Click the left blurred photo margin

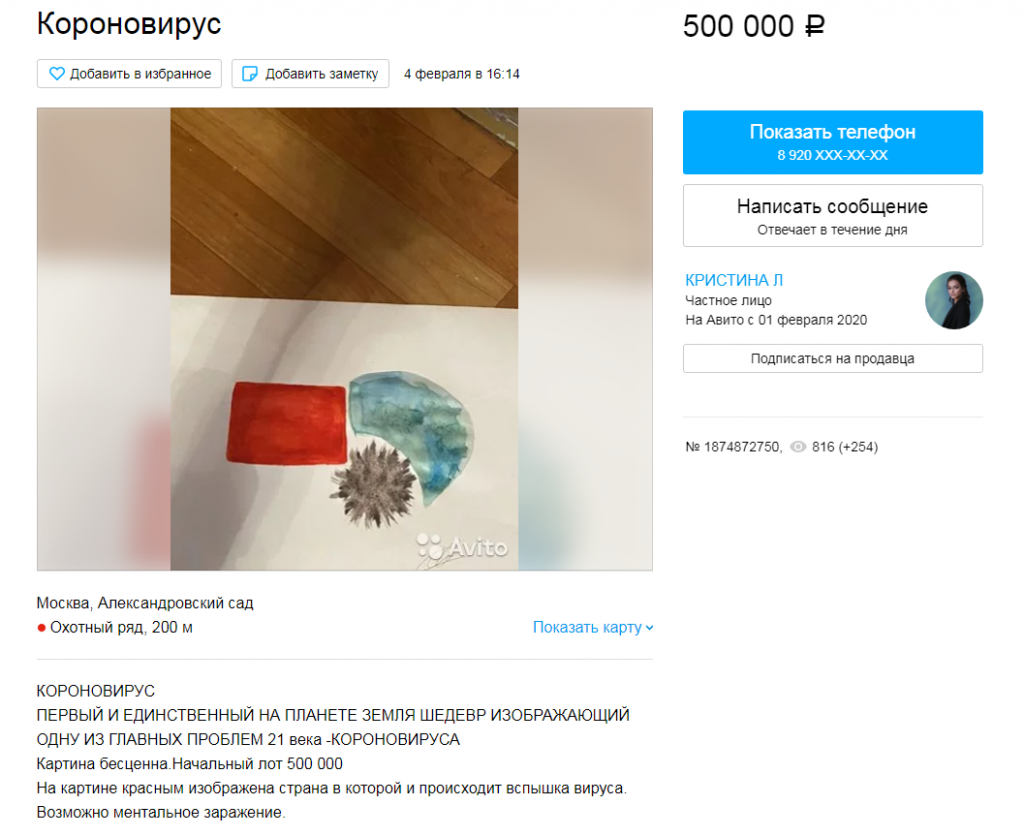tap(104, 339)
